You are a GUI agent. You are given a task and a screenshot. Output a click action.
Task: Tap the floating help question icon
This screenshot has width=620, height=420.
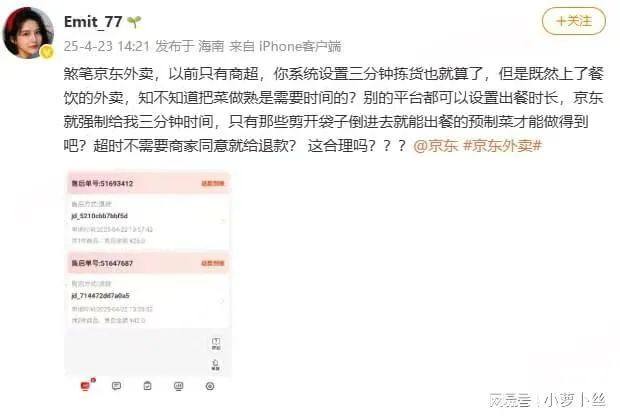coord(216,344)
